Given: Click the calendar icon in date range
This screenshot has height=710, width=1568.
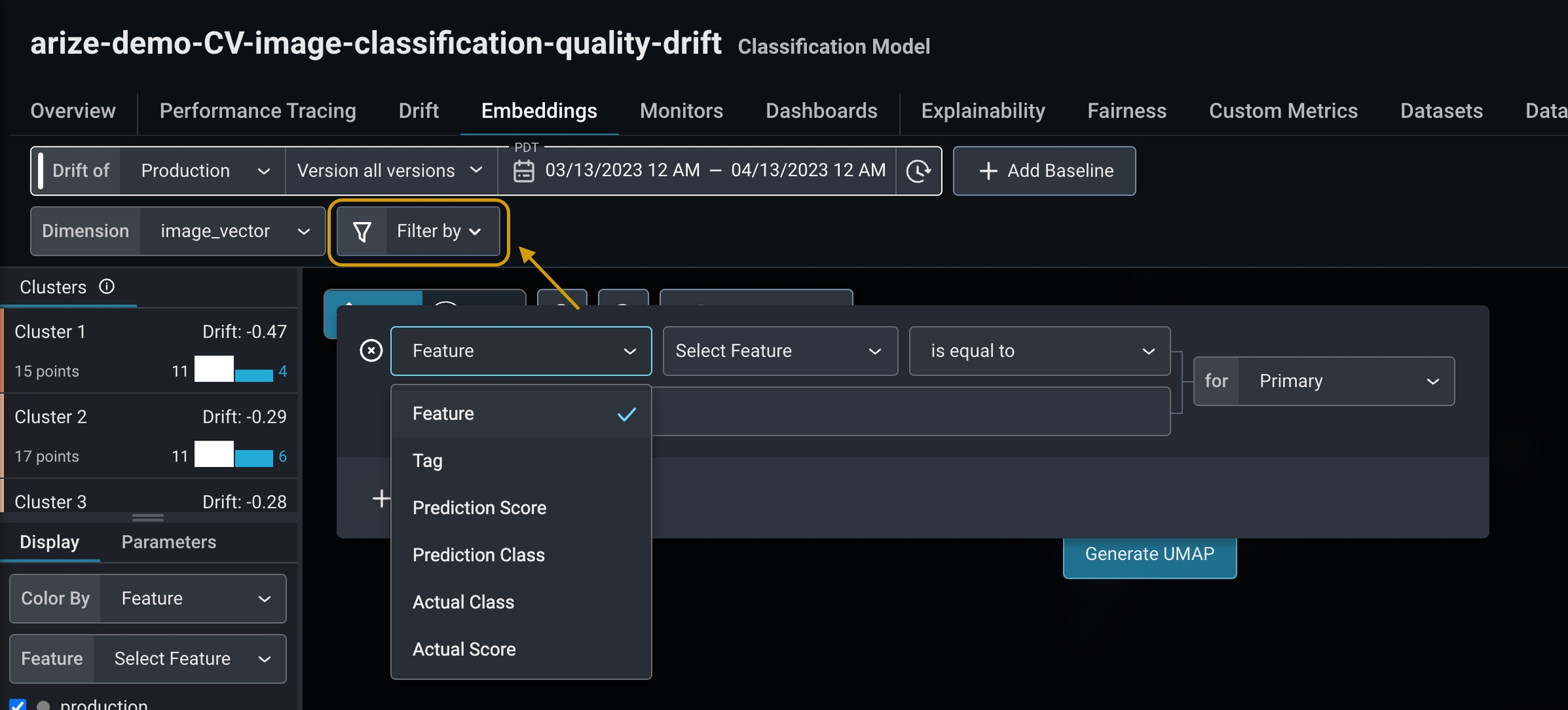Looking at the screenshot, I should click(523, 171).
